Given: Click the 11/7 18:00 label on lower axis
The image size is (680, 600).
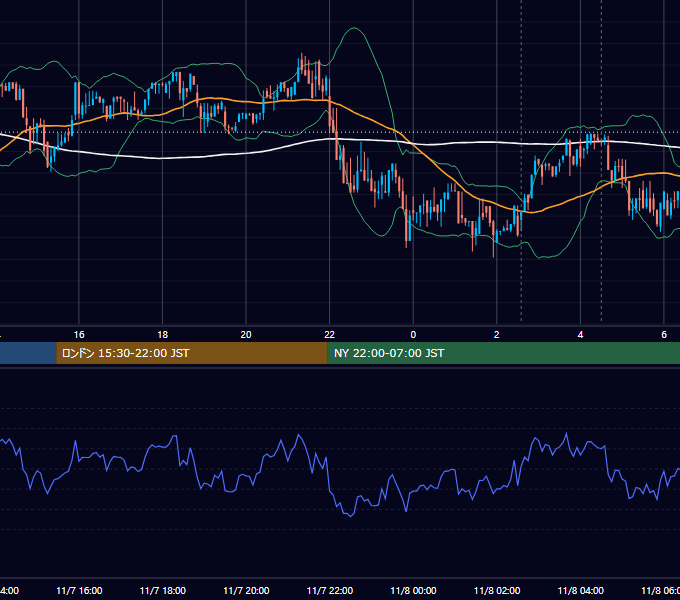Looking at the screenshot, I should [x=163, y=591].
